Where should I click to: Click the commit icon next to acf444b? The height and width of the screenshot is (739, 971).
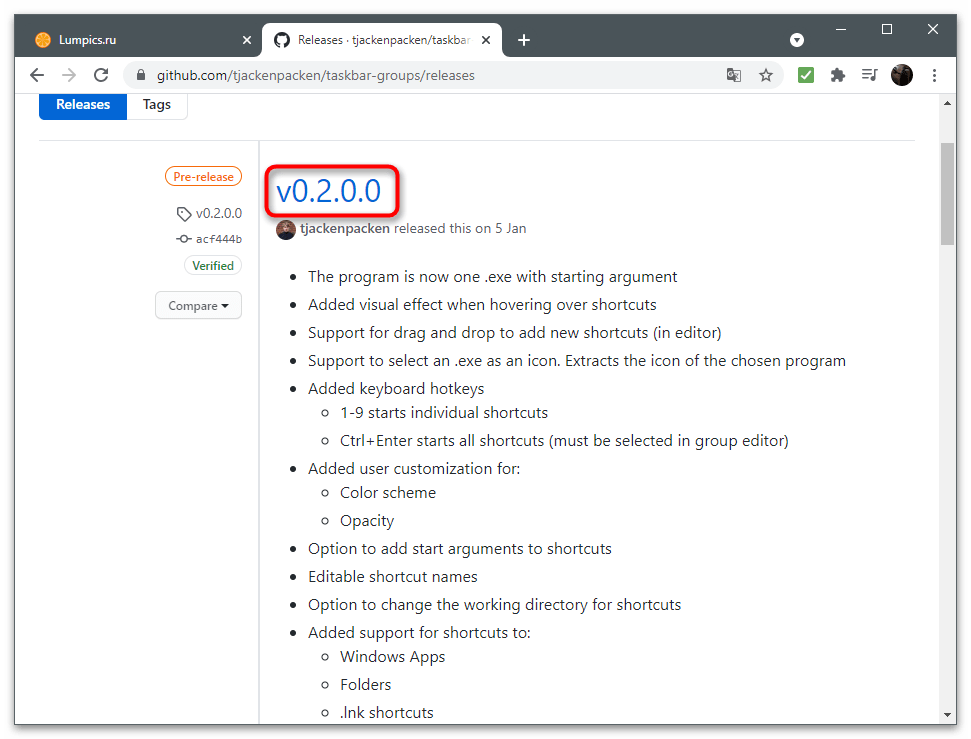[x=183, y=238]
